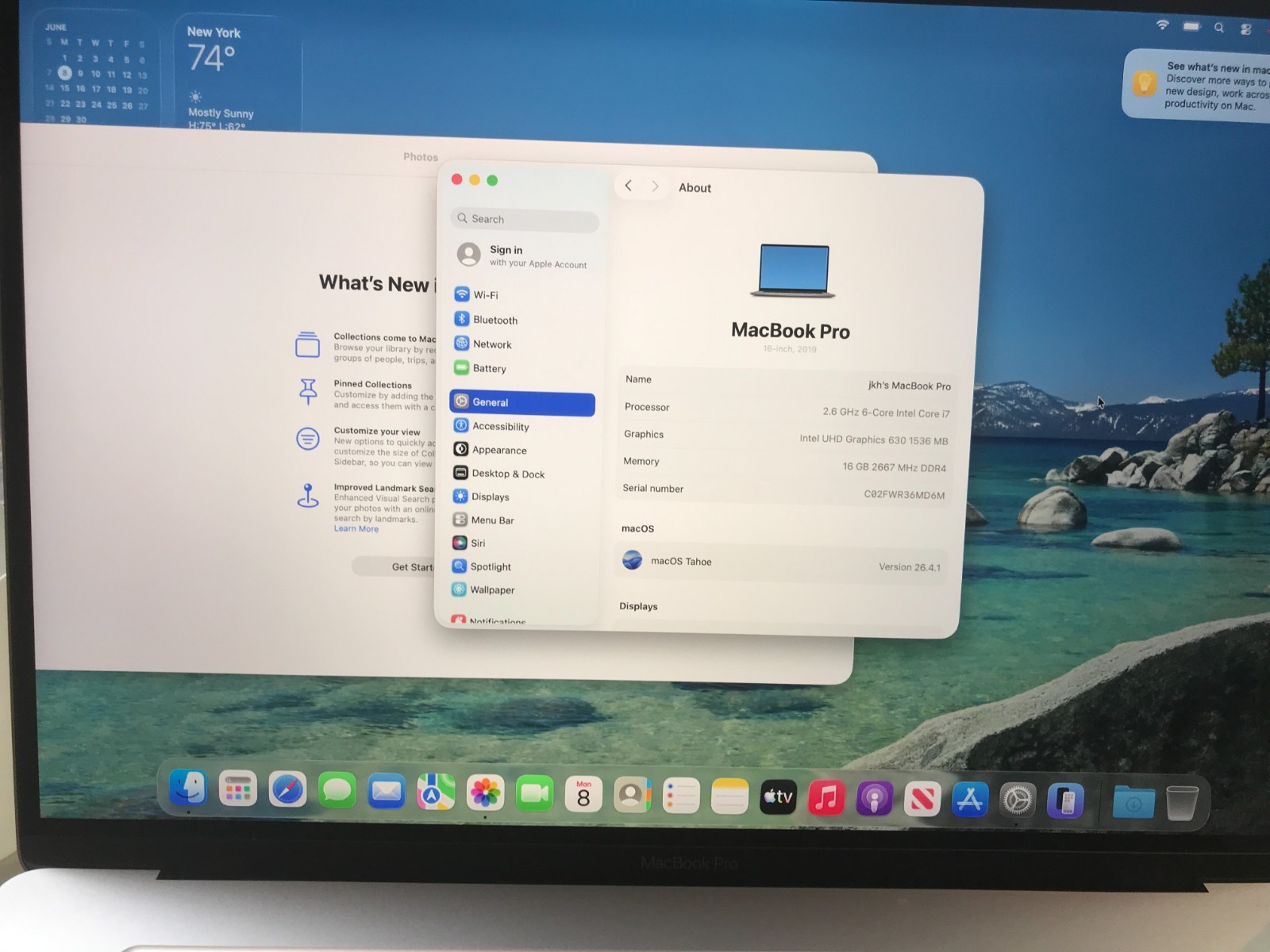Sign in with your Apple Account
The image size is (1270, 952).
(x=524, y=255)
